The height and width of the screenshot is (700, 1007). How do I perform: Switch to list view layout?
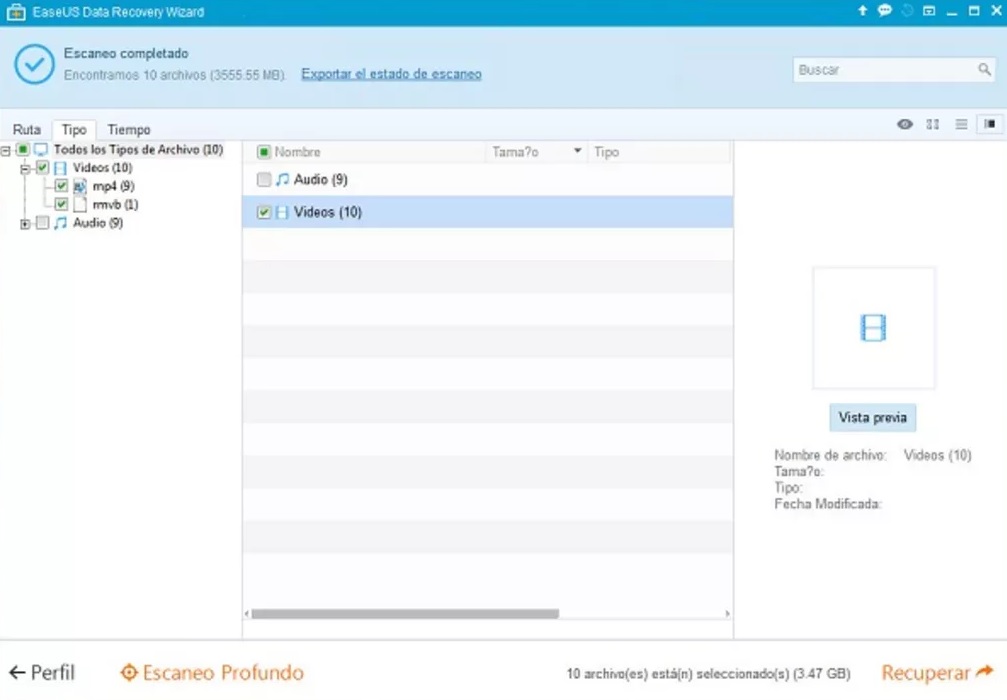[961, 124]
